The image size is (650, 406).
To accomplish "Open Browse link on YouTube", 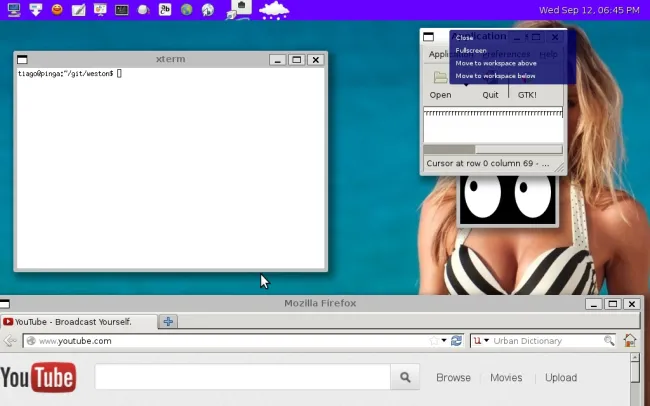I will 454,378.
